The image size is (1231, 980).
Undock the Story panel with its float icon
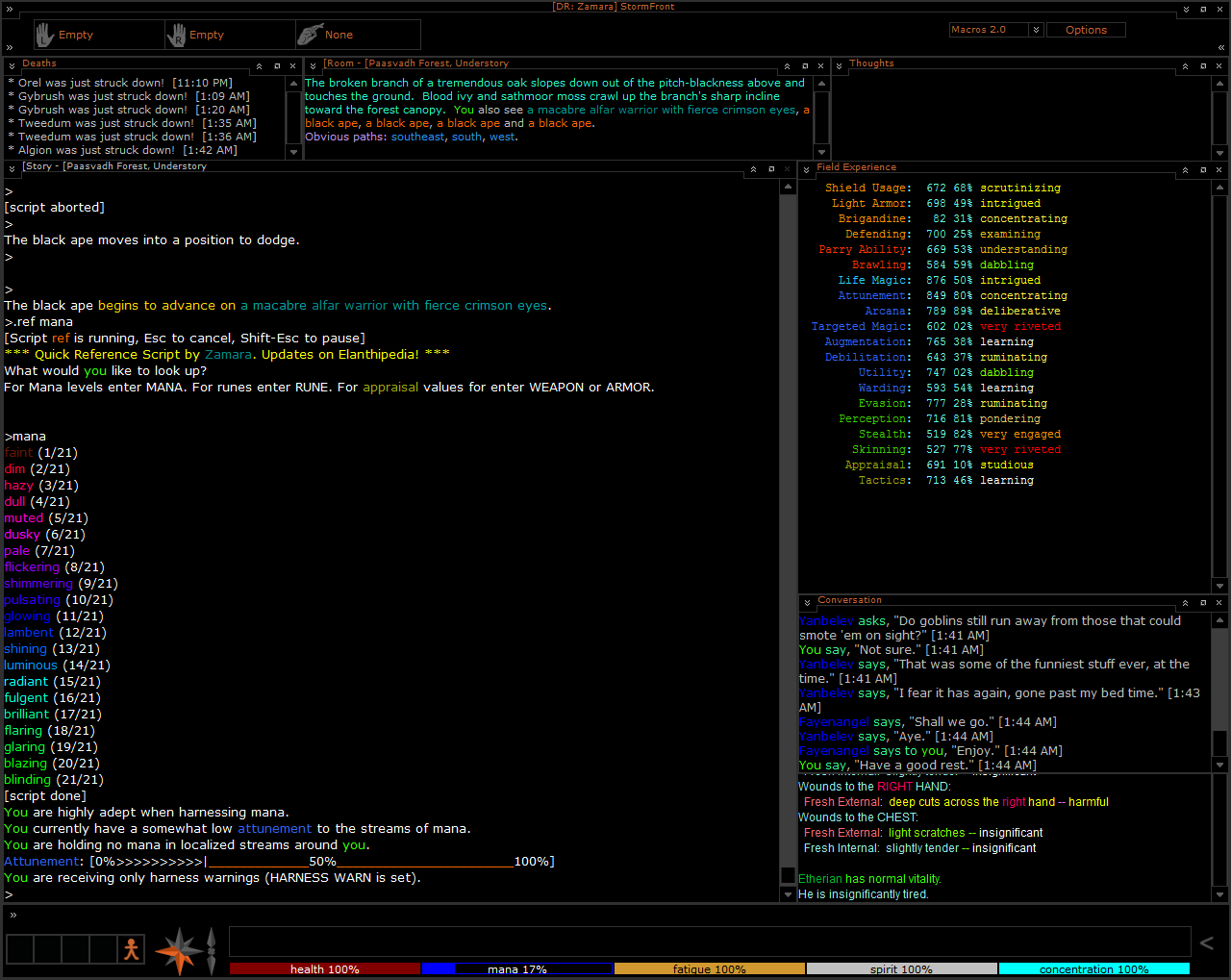pos(771,169)
